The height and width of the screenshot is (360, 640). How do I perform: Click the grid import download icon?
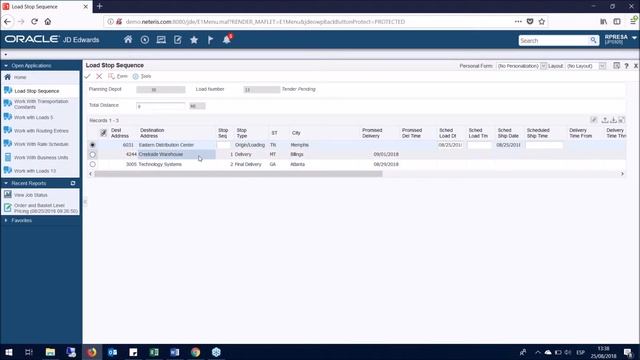point(613,120)
